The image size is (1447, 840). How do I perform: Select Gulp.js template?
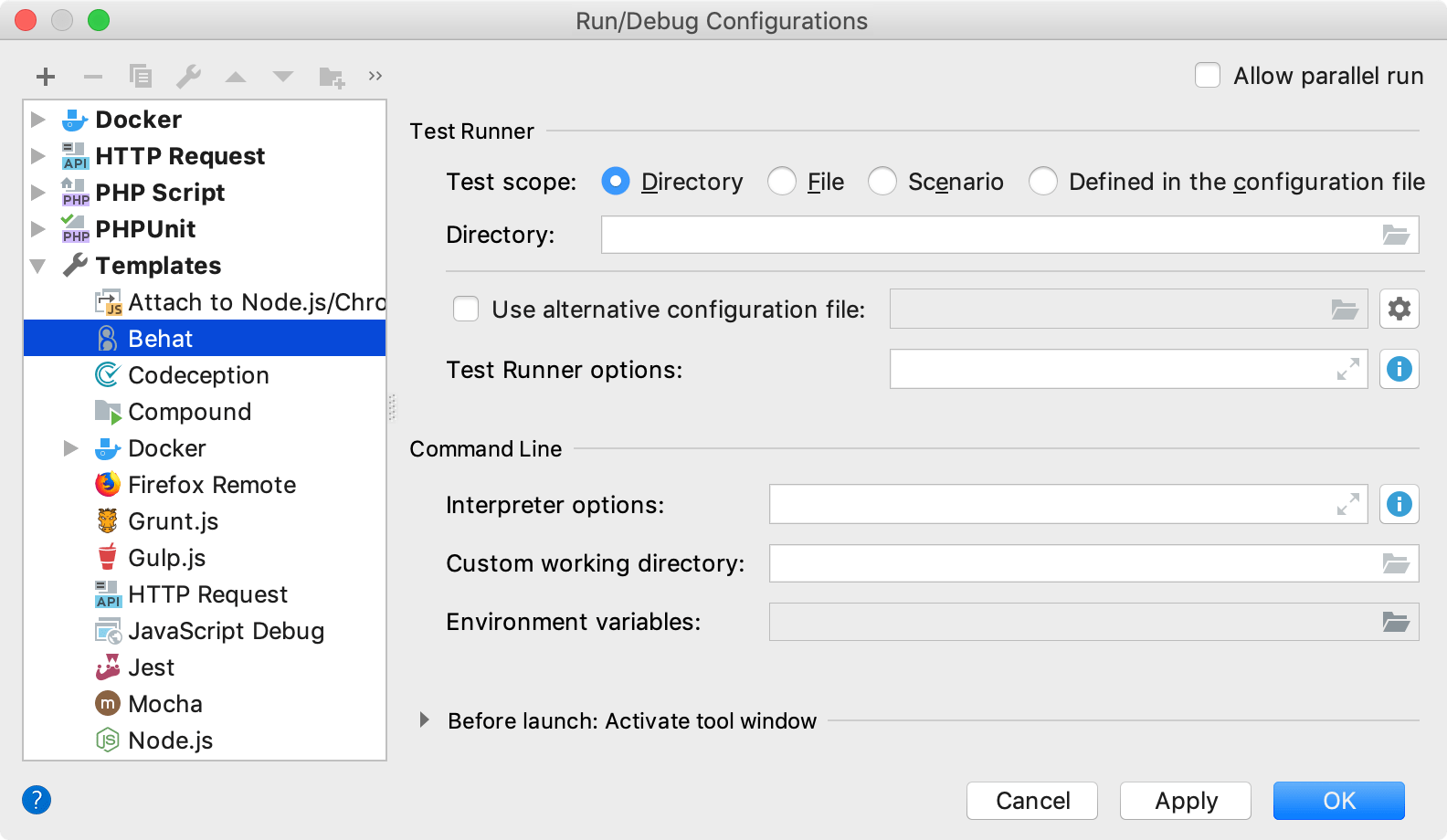(x=205, y=558)
